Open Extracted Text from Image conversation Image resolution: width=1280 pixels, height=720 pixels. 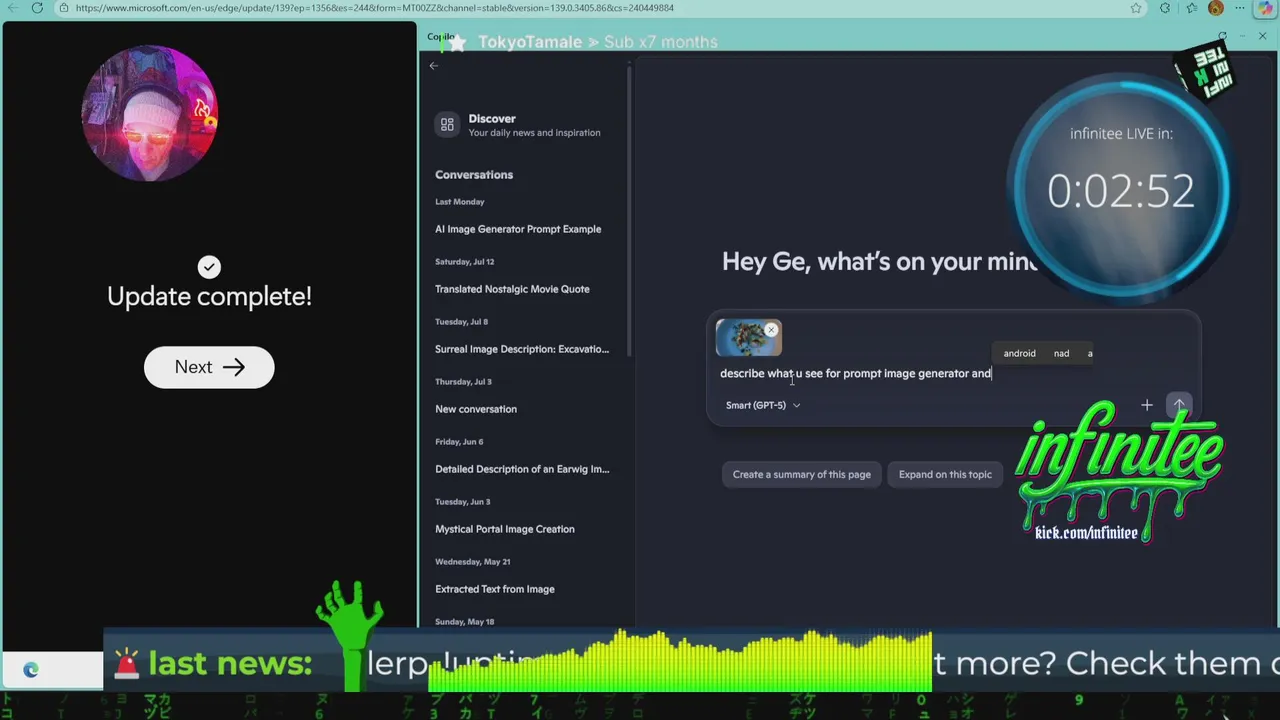pyautogui.click(x=495, y=589)
